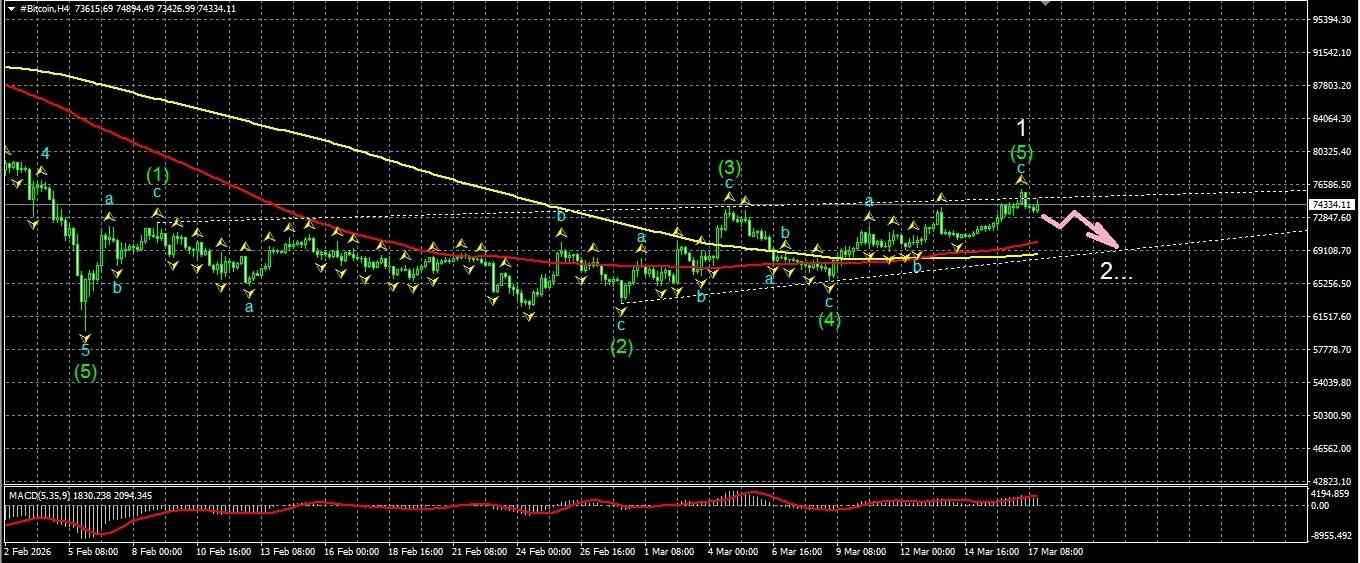Viewport: 1360px width, 563px height.
Task: Click the gray chart shift triangle at top
Action: [1047, 4]
